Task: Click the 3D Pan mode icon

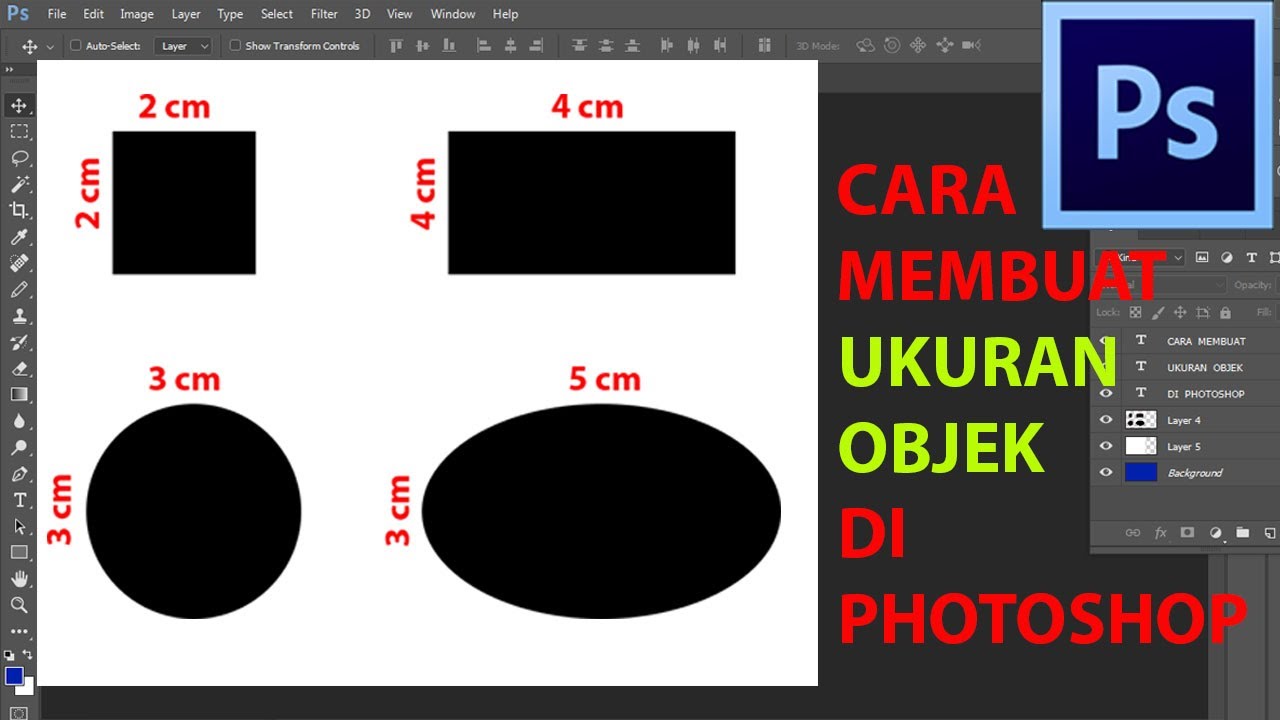Action: [x=918, y=45]
